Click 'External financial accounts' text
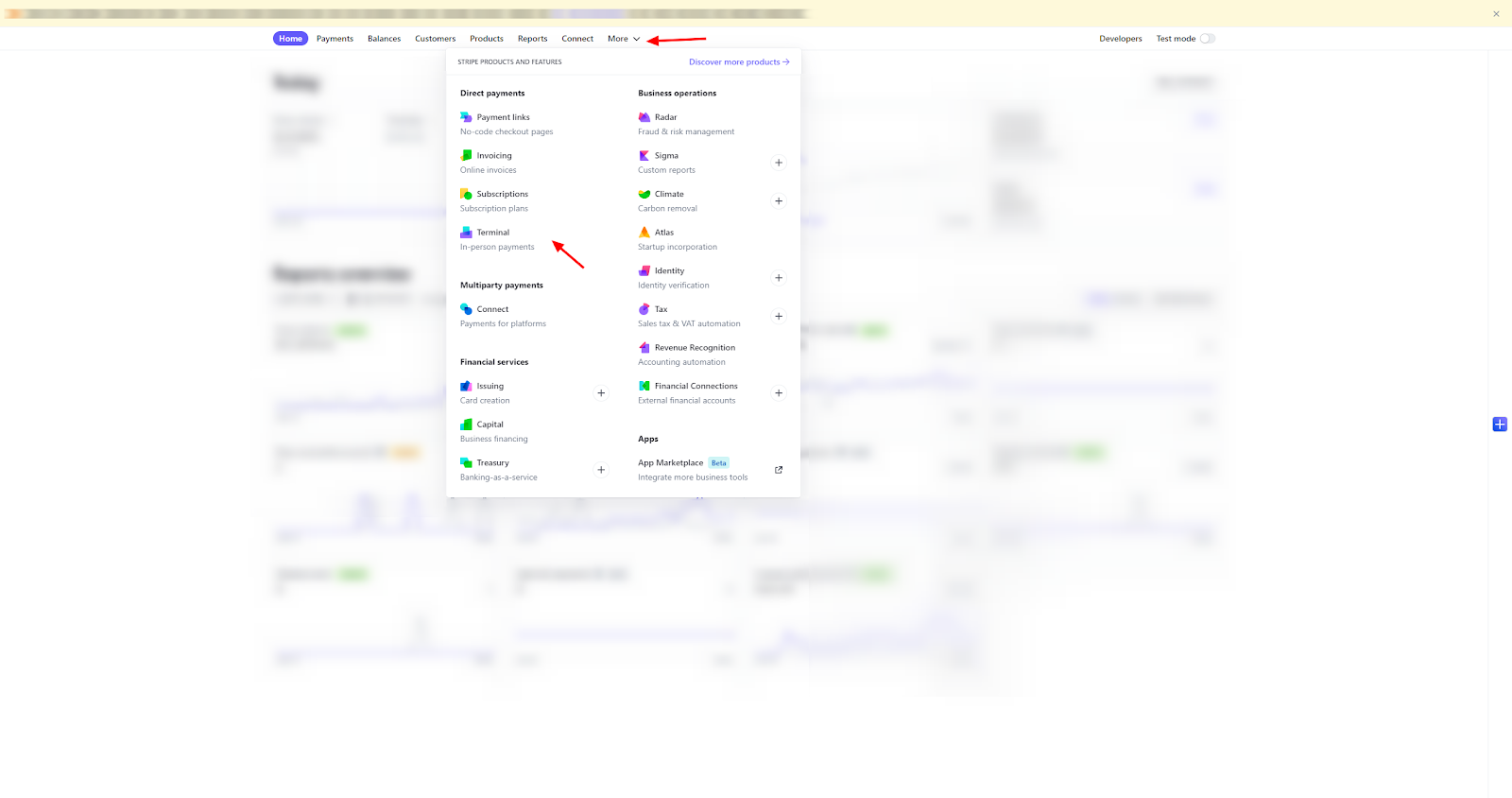Screen dimensions: 1512x798 (687, 401)
